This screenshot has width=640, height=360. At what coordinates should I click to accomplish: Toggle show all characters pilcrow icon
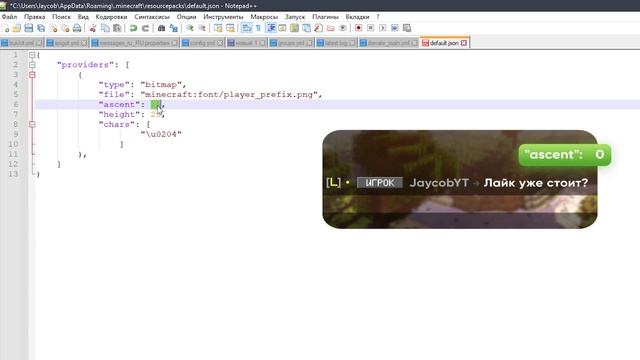(258, 28)
